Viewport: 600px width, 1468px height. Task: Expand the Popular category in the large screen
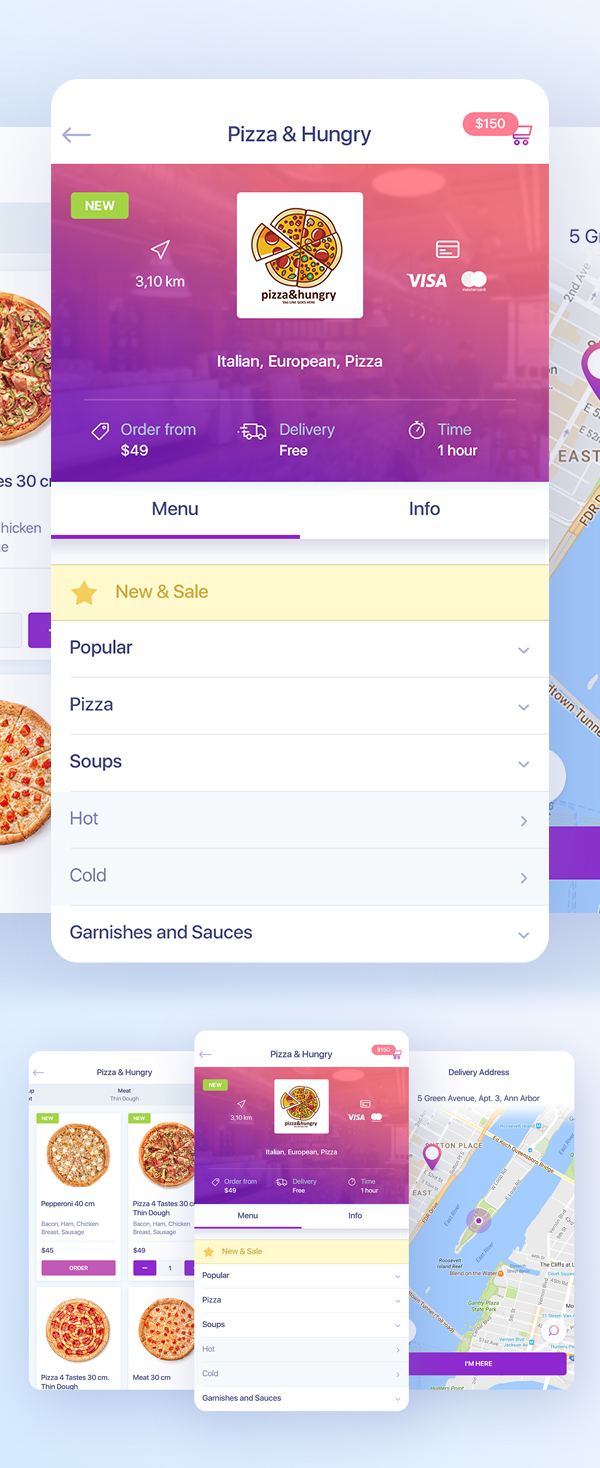[523, 650]
